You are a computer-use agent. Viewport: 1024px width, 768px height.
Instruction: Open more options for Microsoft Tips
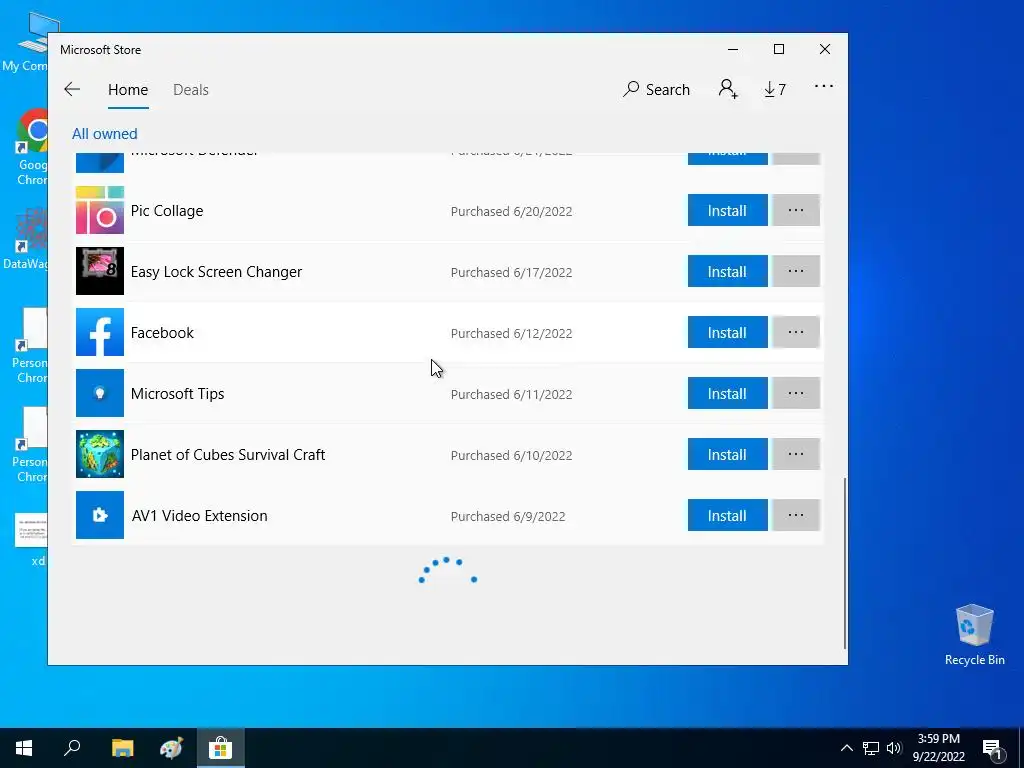point(795,393)
